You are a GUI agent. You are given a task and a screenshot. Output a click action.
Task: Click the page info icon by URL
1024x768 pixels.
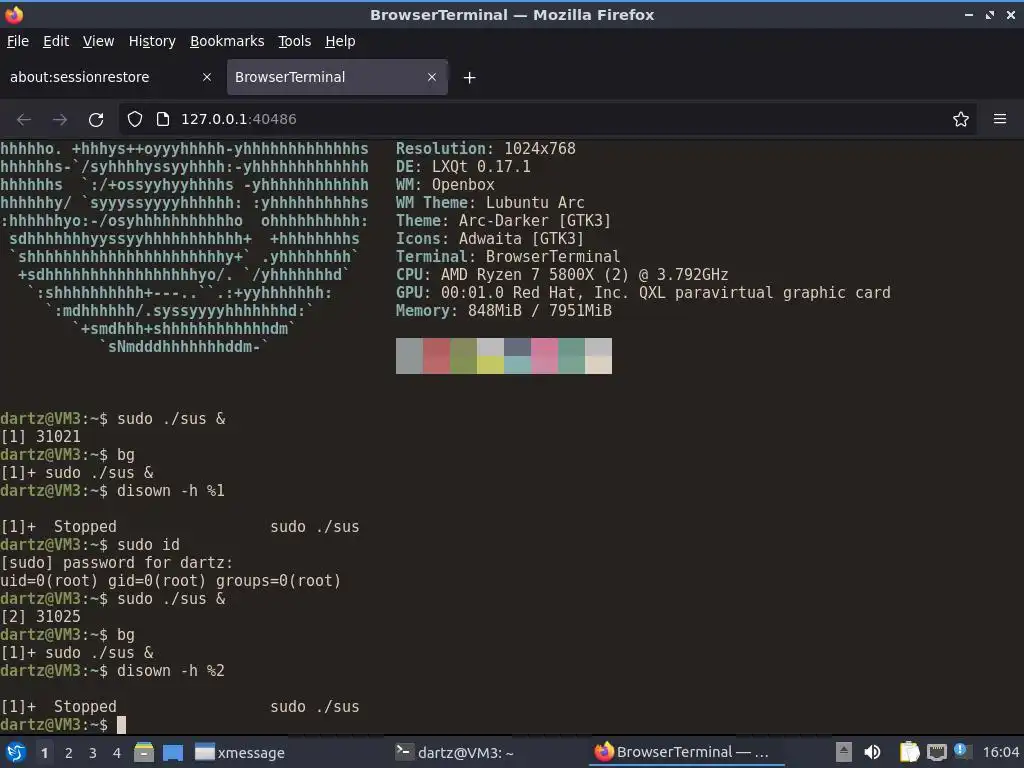tap(163, 119)
